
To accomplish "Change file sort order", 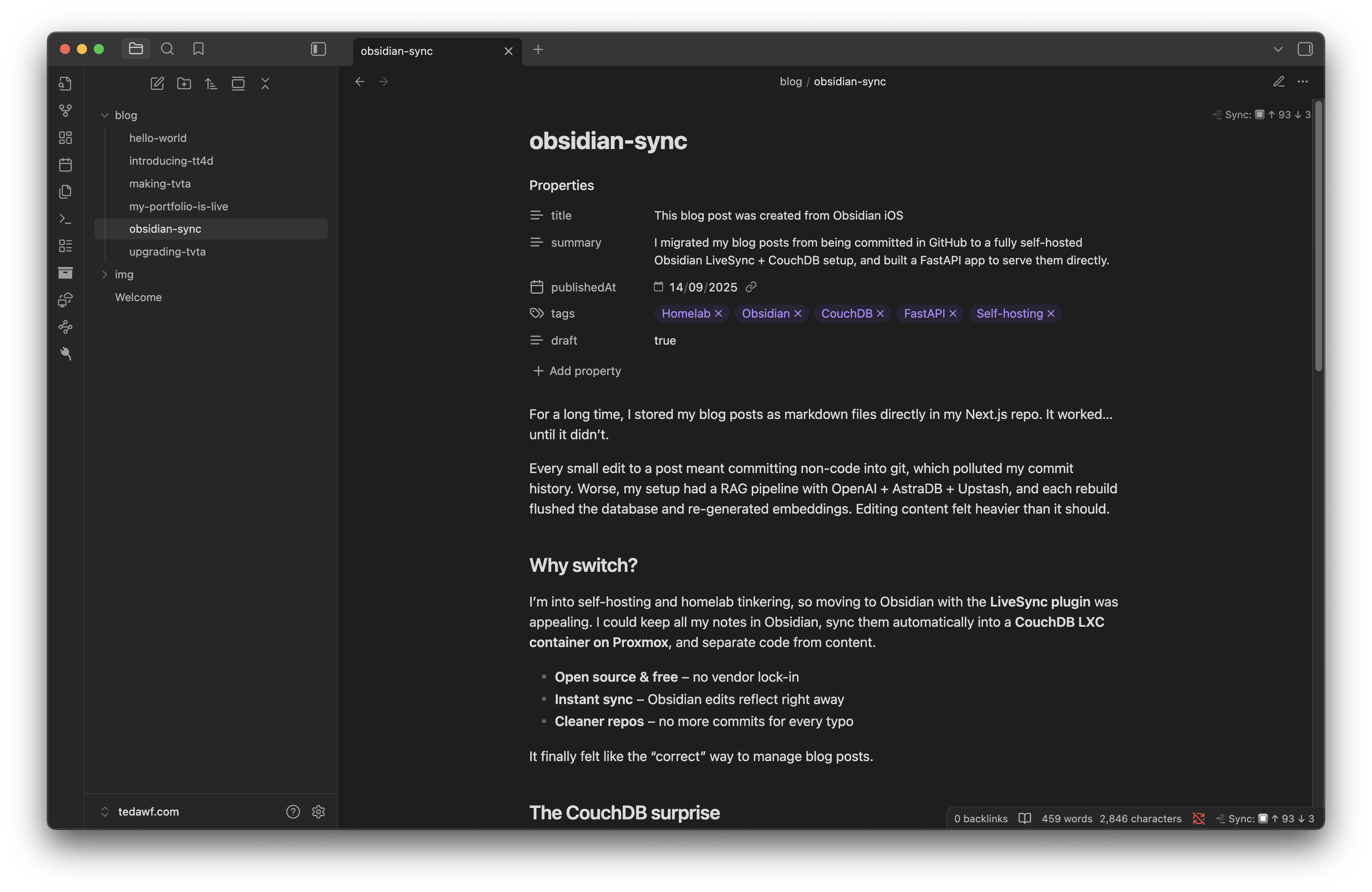I will coord(211,84).
